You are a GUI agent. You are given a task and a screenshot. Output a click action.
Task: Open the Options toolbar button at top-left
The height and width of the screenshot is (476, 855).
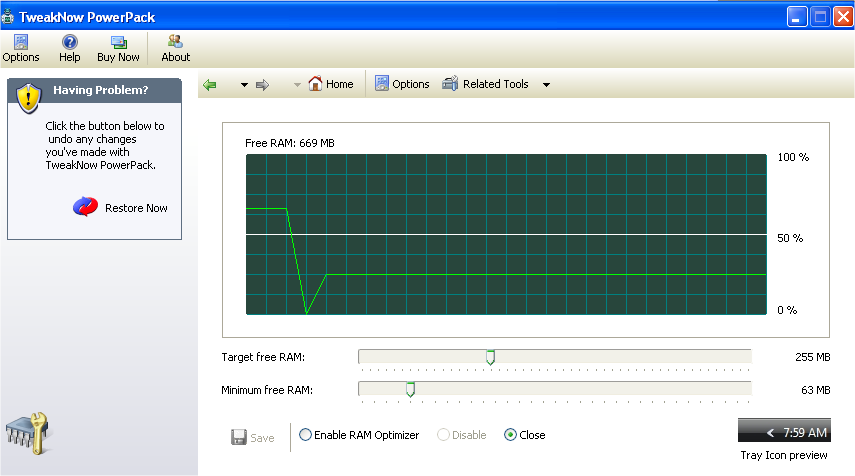pyautogui.click(x=21, y=49)
